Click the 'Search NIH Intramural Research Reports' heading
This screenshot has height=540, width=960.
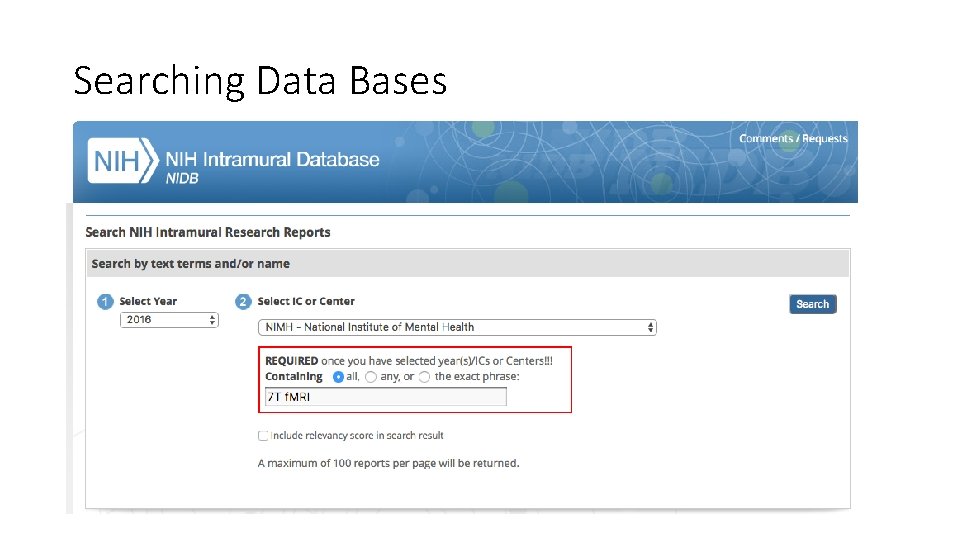click(208, 233)
